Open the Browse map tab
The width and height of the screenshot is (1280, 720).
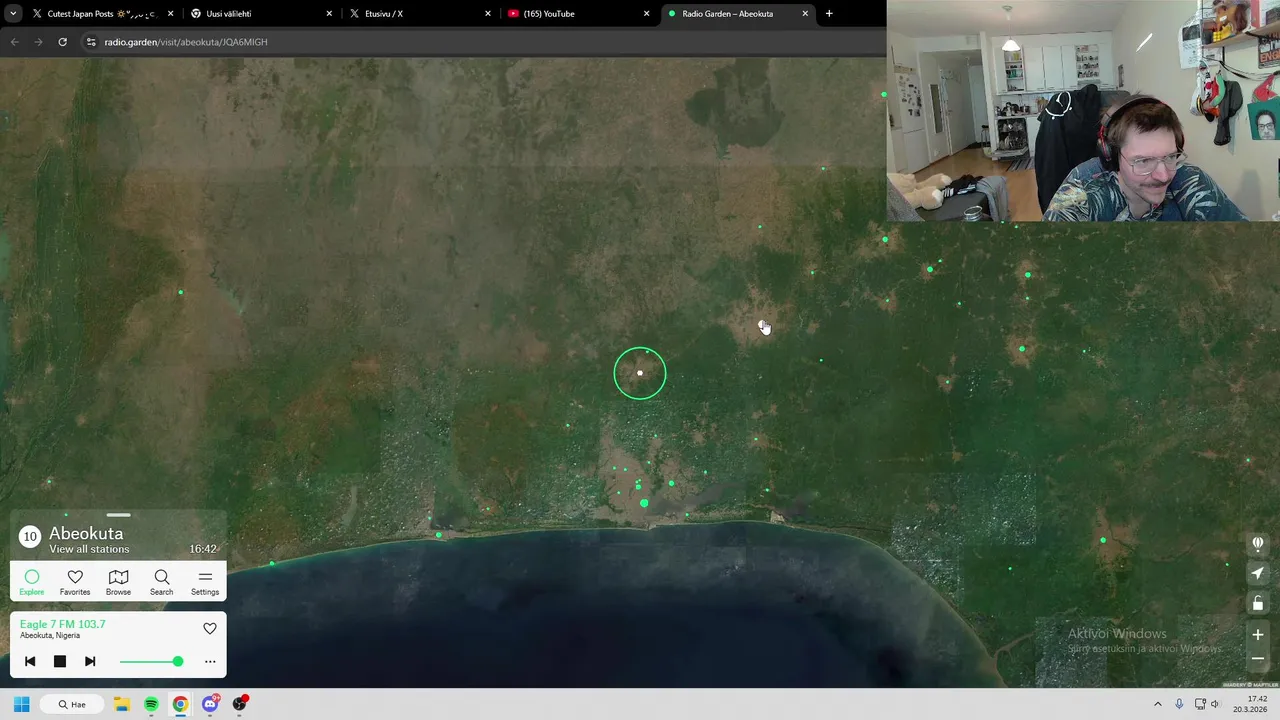coord(118,582)
